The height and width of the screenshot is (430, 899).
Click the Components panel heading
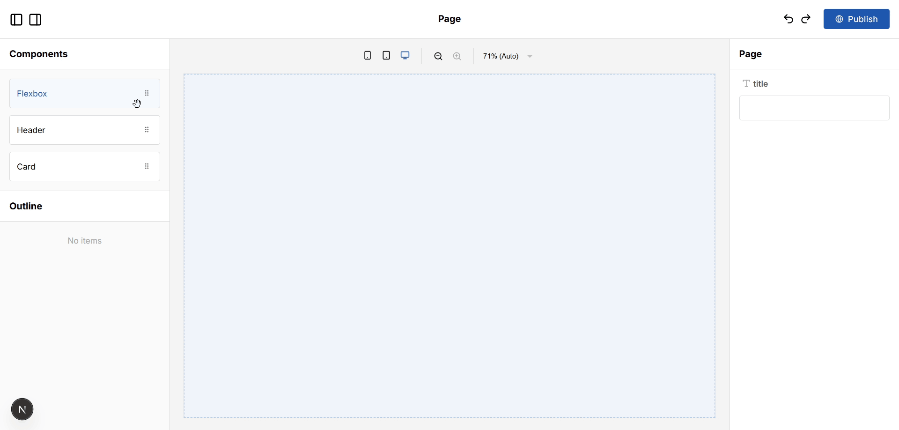pyautogui.click(x=38, y=54)
